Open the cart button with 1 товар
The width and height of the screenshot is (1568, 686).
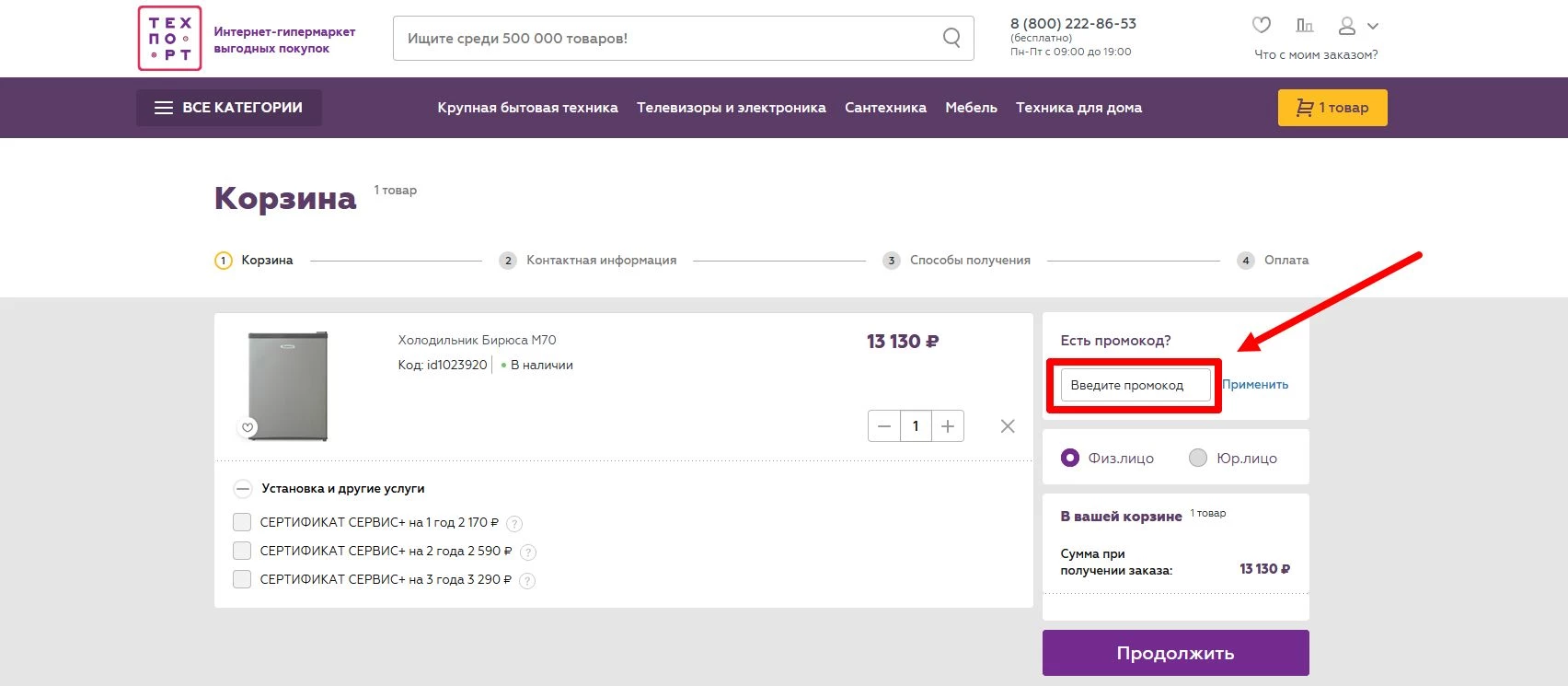[x=1332, y=108]
